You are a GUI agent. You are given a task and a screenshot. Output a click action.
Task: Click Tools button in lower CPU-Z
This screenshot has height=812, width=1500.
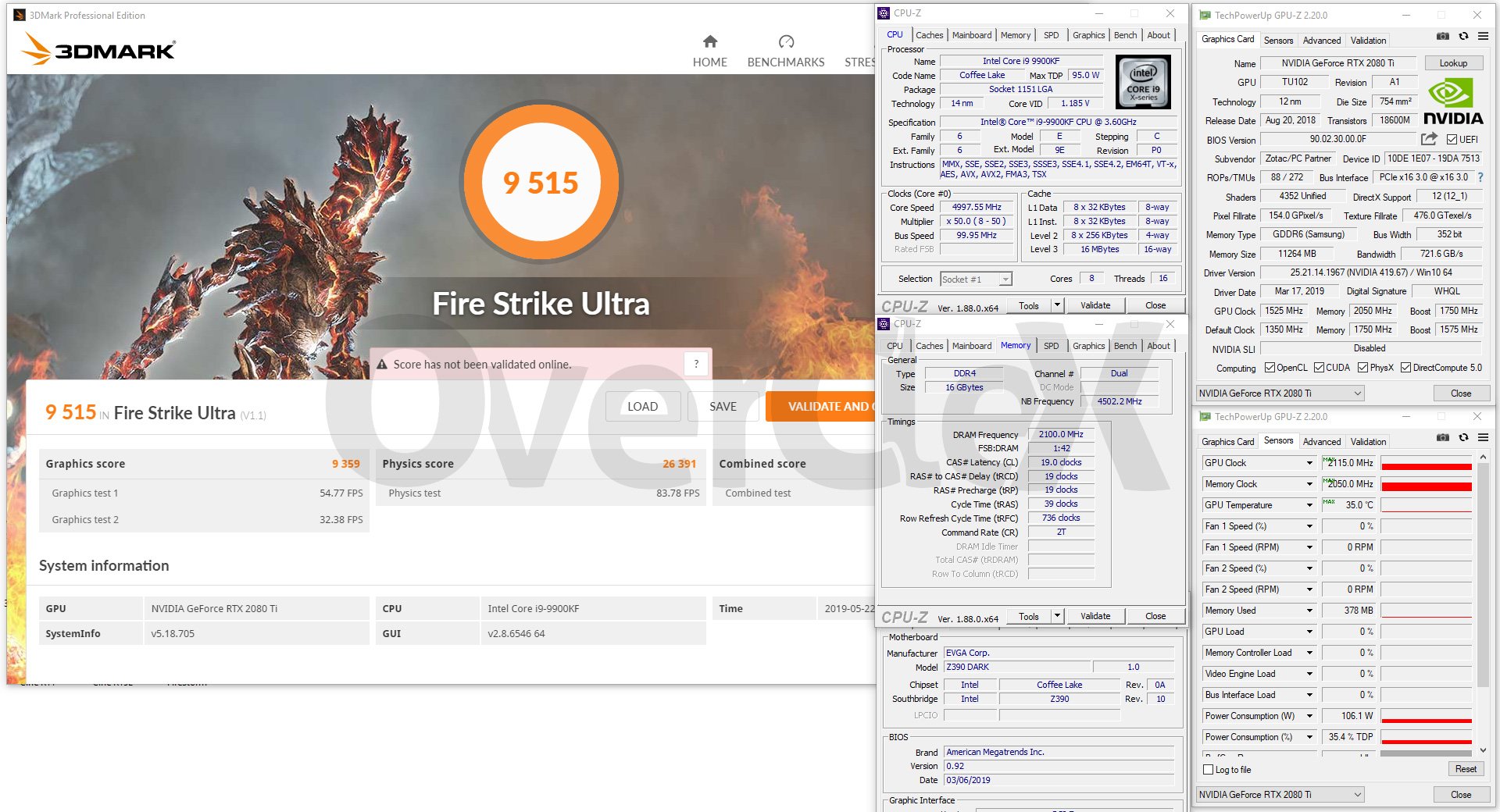(x=1029, y=616)
